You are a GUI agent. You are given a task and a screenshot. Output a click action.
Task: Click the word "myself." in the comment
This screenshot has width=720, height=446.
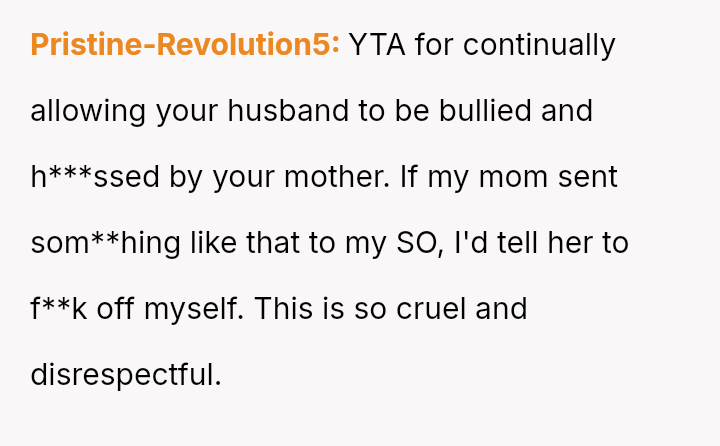tap(194, 309)
